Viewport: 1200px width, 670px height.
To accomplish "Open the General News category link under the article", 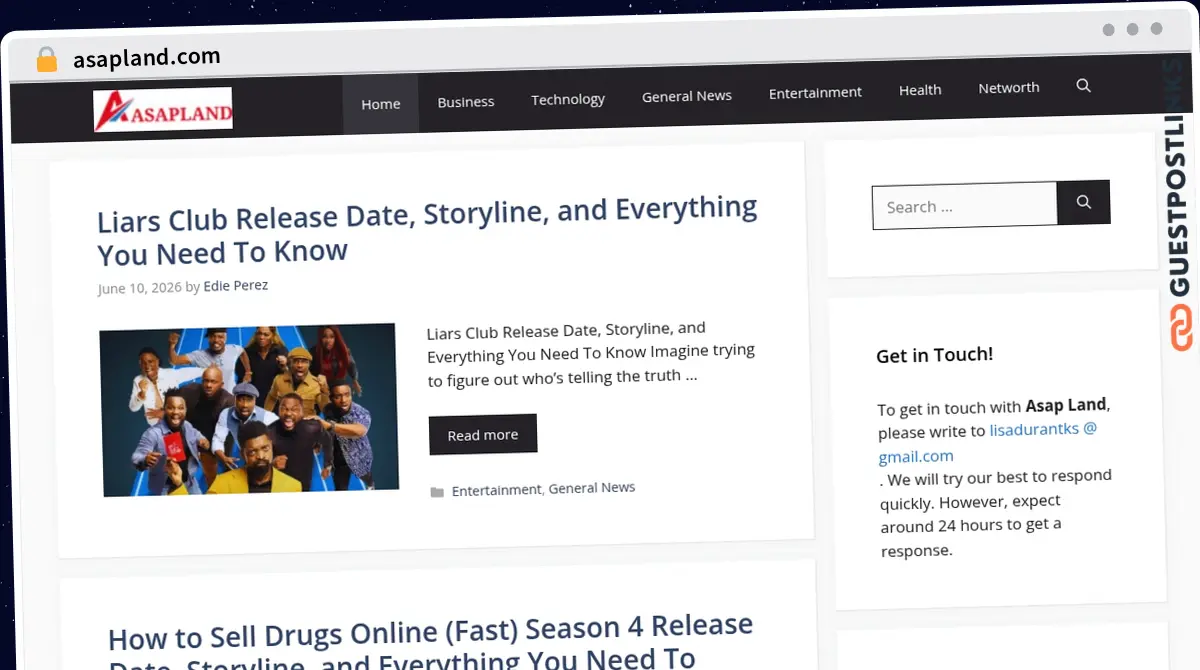I will (592, 488).
